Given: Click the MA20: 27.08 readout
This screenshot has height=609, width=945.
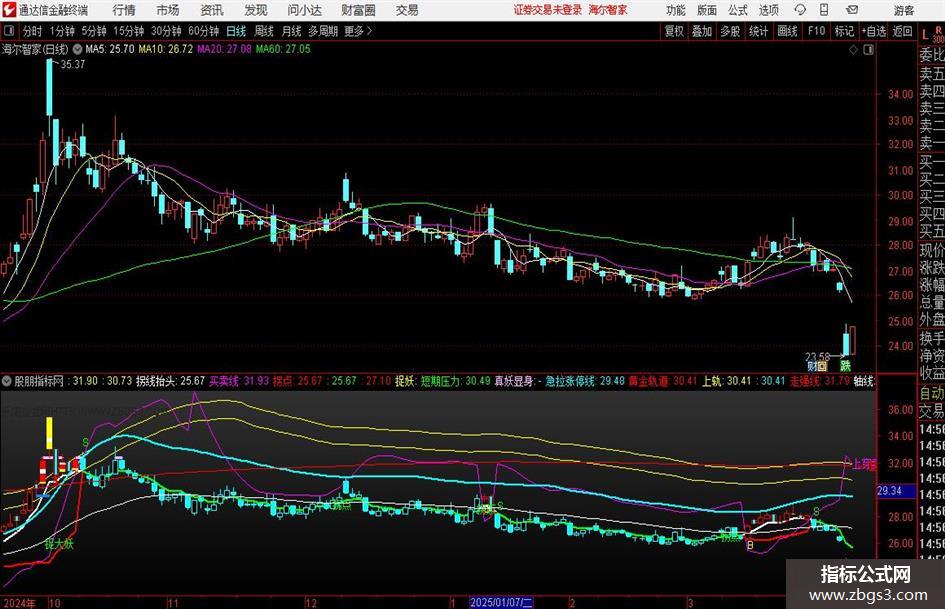Looking at the screenshot, I should click(224, 49).
